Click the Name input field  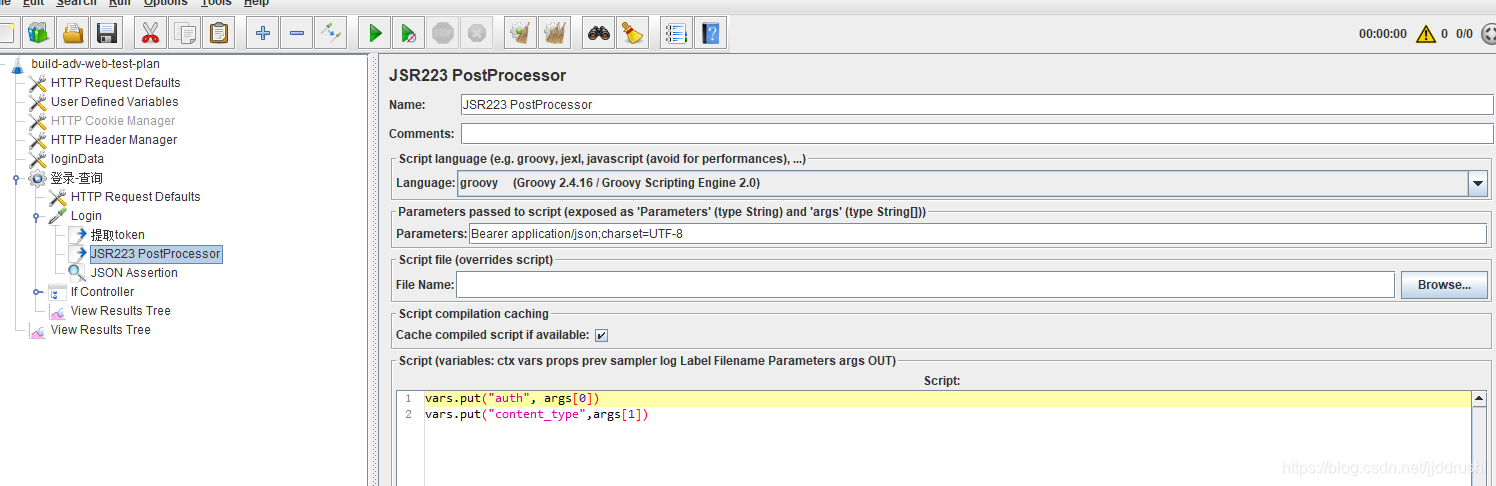(977, 104)
